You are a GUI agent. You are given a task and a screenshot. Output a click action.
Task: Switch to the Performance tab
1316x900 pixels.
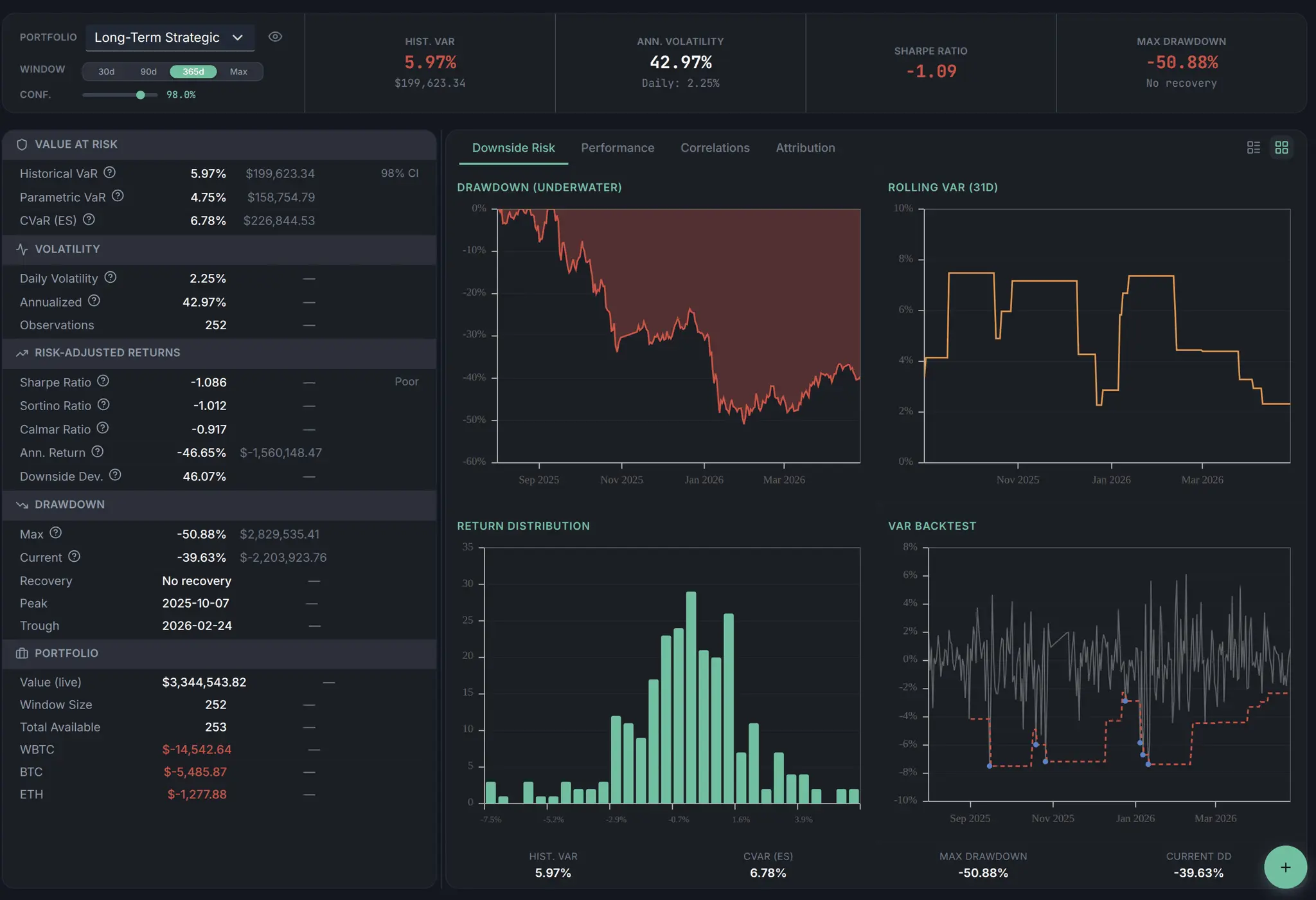tap(618, 148)
